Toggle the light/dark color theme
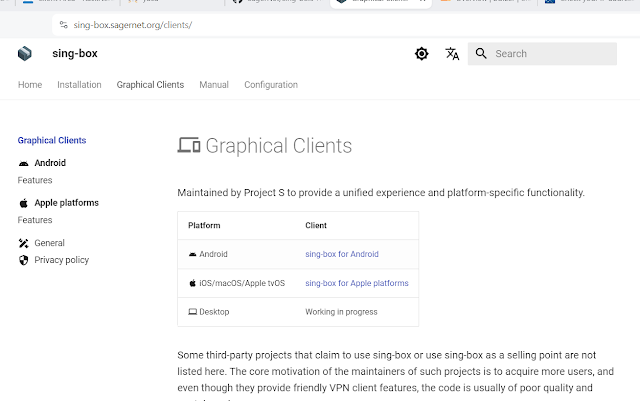Viewport: 640px width, 401px height. 422,54
